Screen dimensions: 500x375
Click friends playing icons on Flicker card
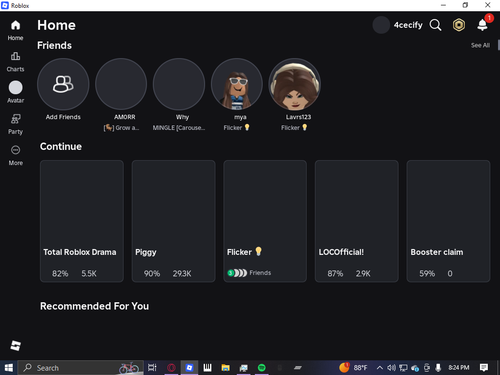click(237, 273)
